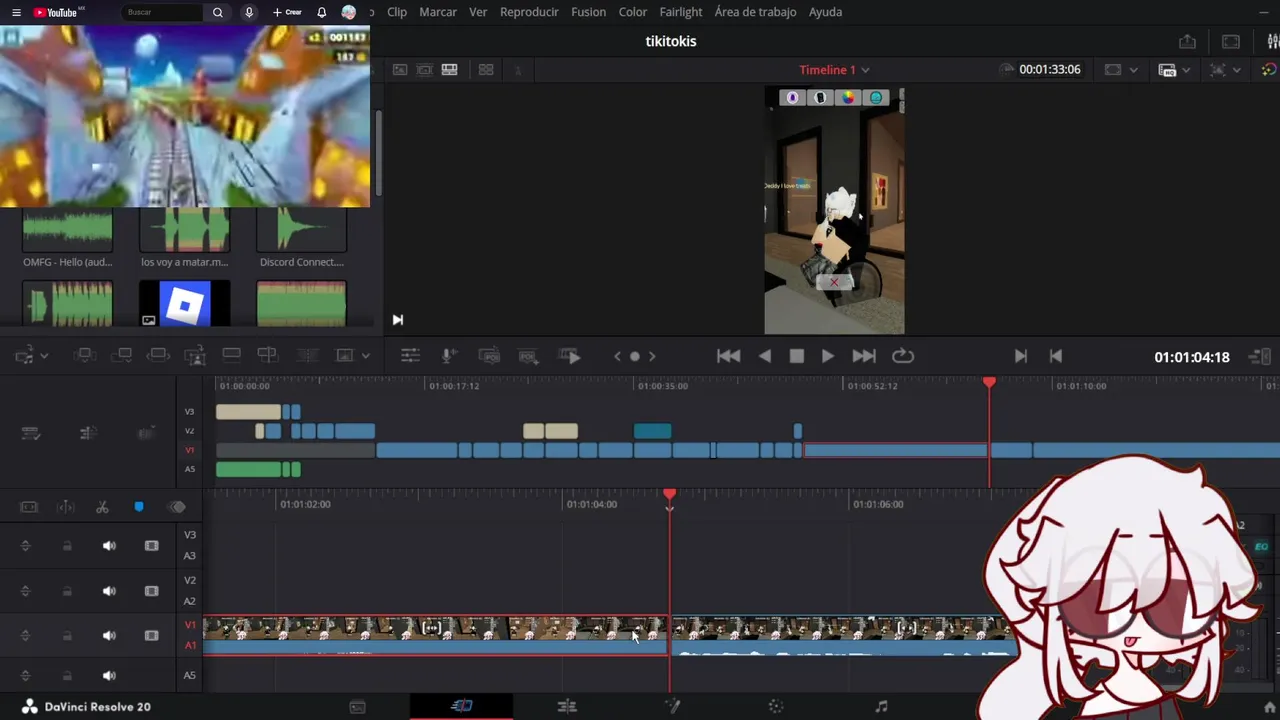Toggle mute on V3 A3 track
Image resolution: width=1280 pixels, height=720 pixels.
coord(109,546)
